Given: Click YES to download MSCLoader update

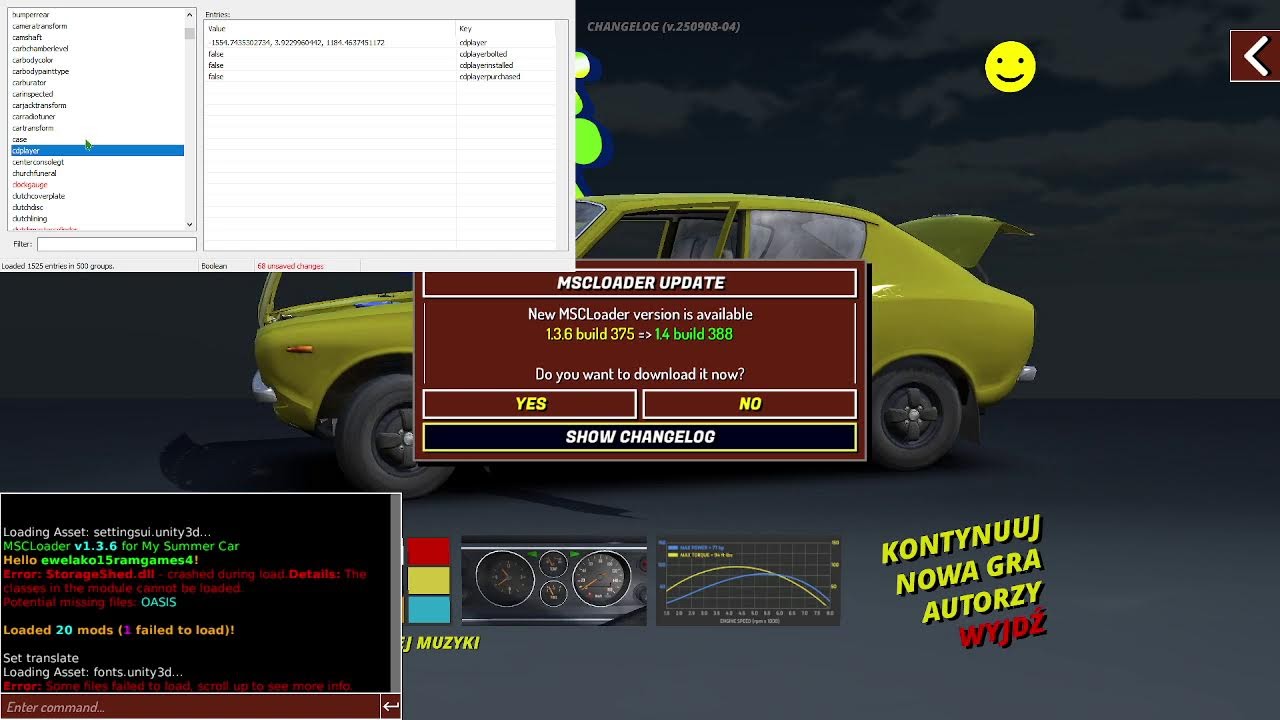Looking at the screenshot, I should tap(530, 404).
